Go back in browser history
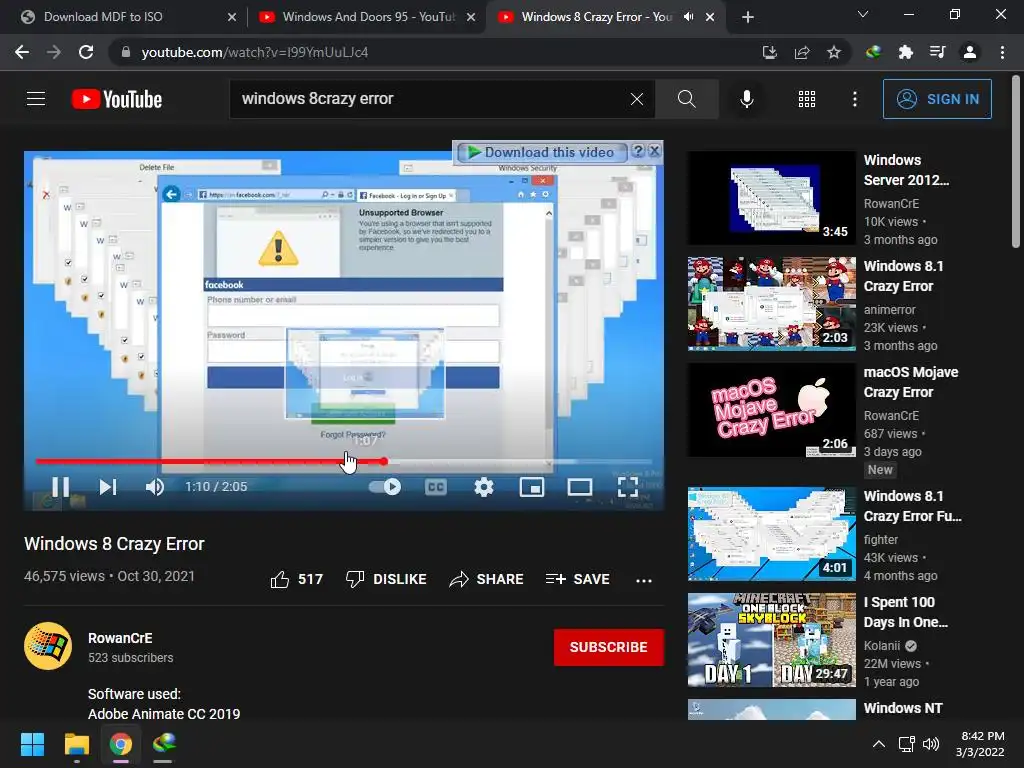Screen dimensions: 1024x768 pos(22,52)
